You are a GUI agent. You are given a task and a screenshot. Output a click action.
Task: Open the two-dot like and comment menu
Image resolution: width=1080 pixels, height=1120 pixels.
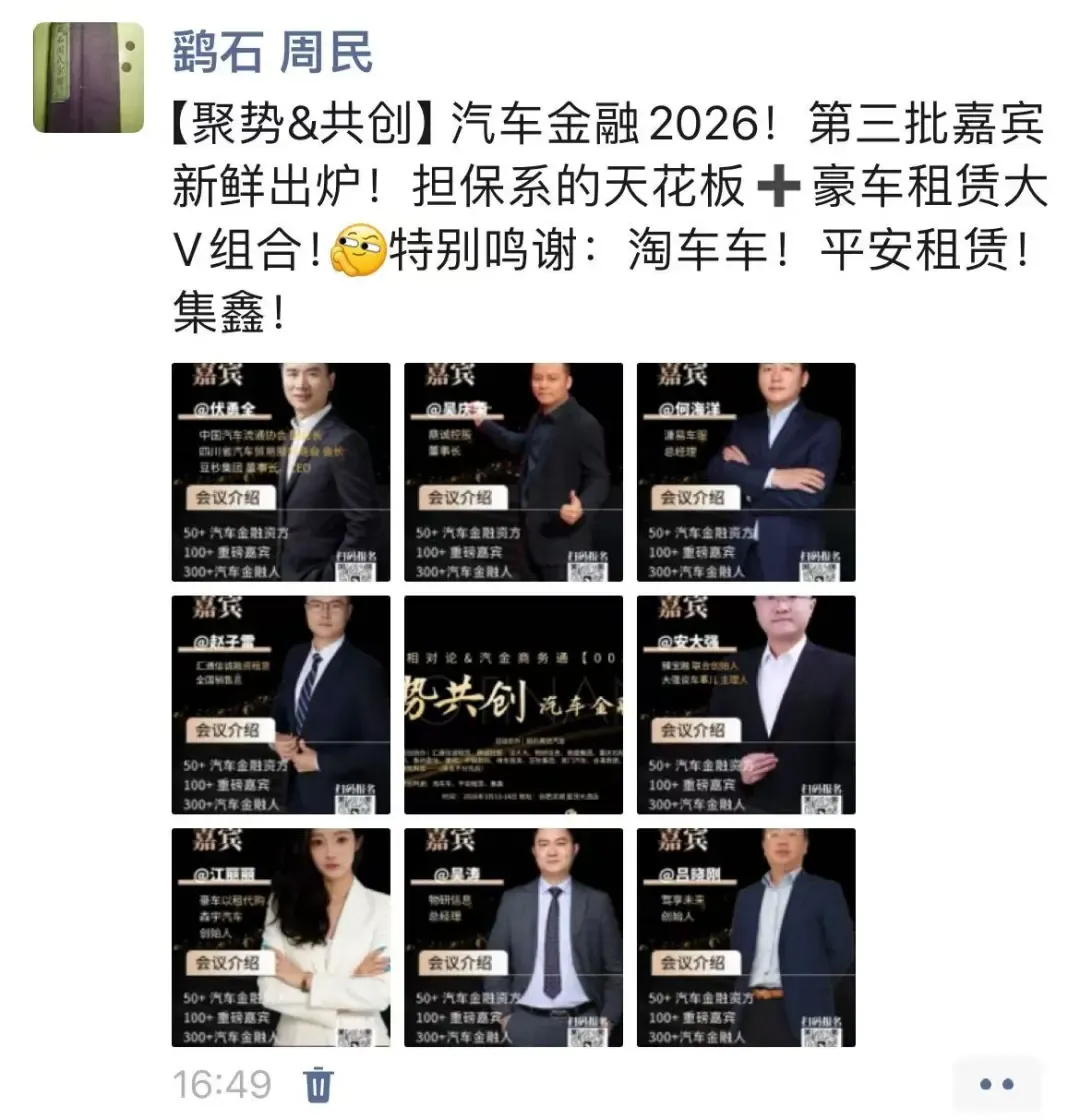coord(996,1084)
